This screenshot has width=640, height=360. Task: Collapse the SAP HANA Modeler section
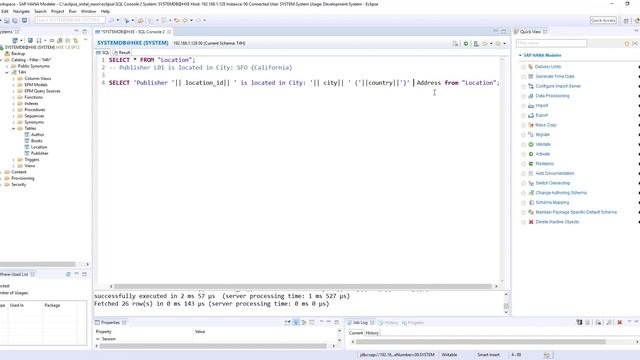520,55
